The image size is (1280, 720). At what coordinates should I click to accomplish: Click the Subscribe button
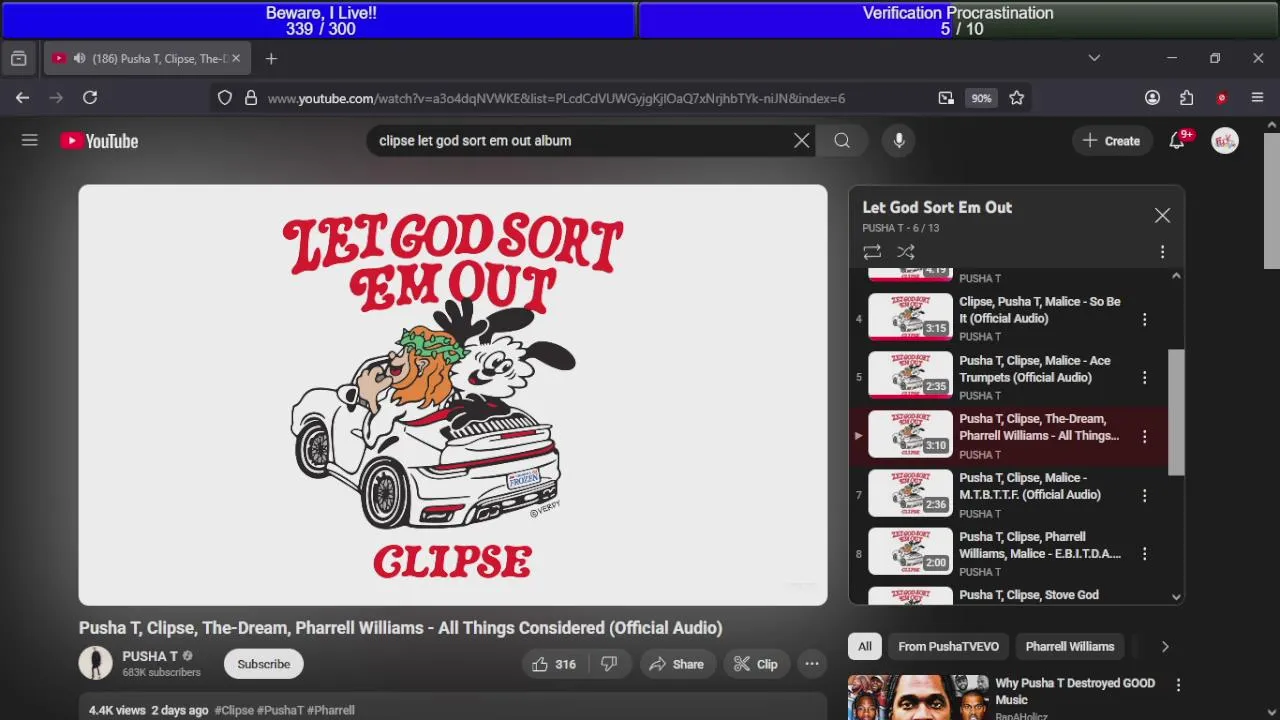264,664
